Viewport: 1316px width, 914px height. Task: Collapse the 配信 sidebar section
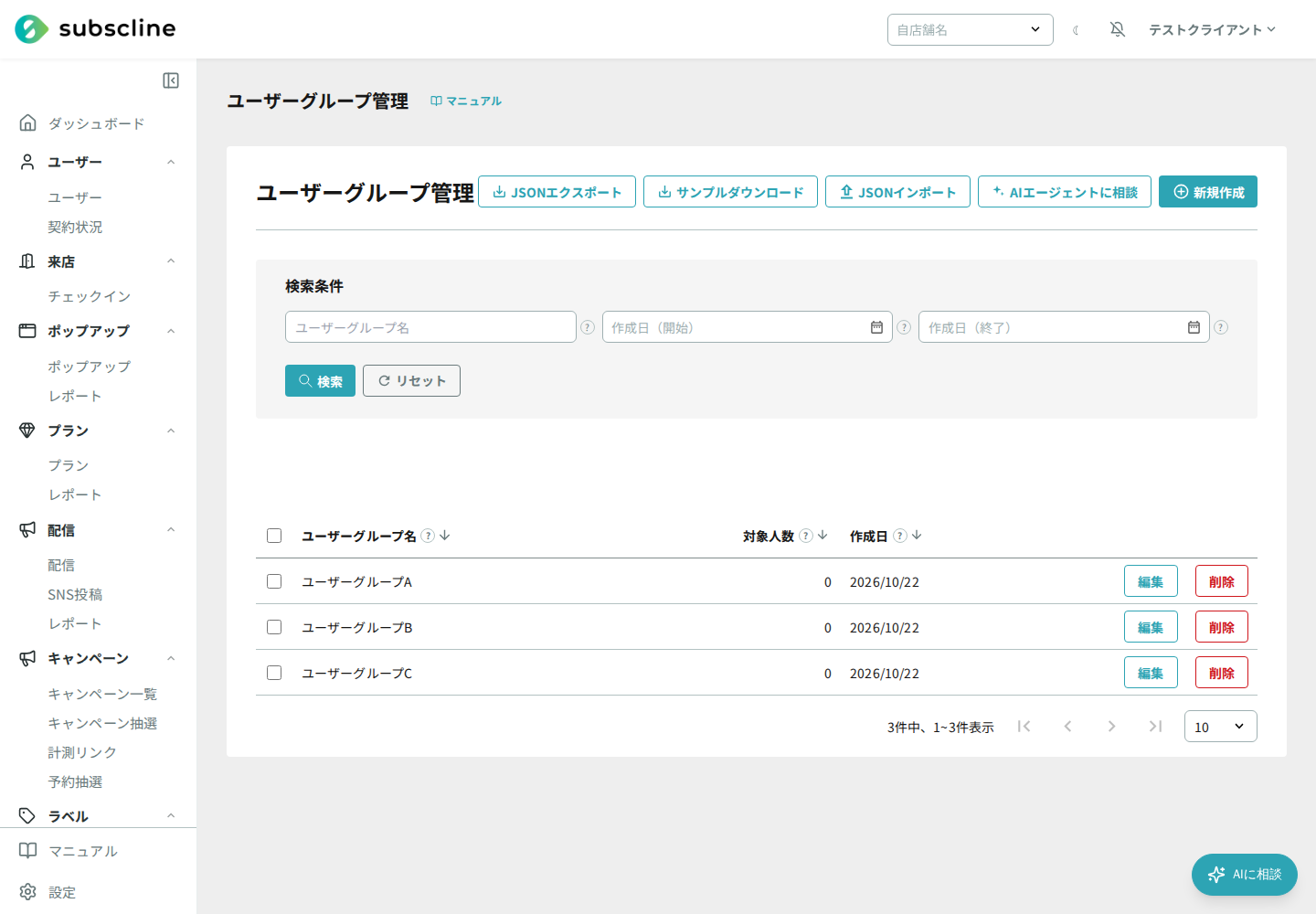171,530
